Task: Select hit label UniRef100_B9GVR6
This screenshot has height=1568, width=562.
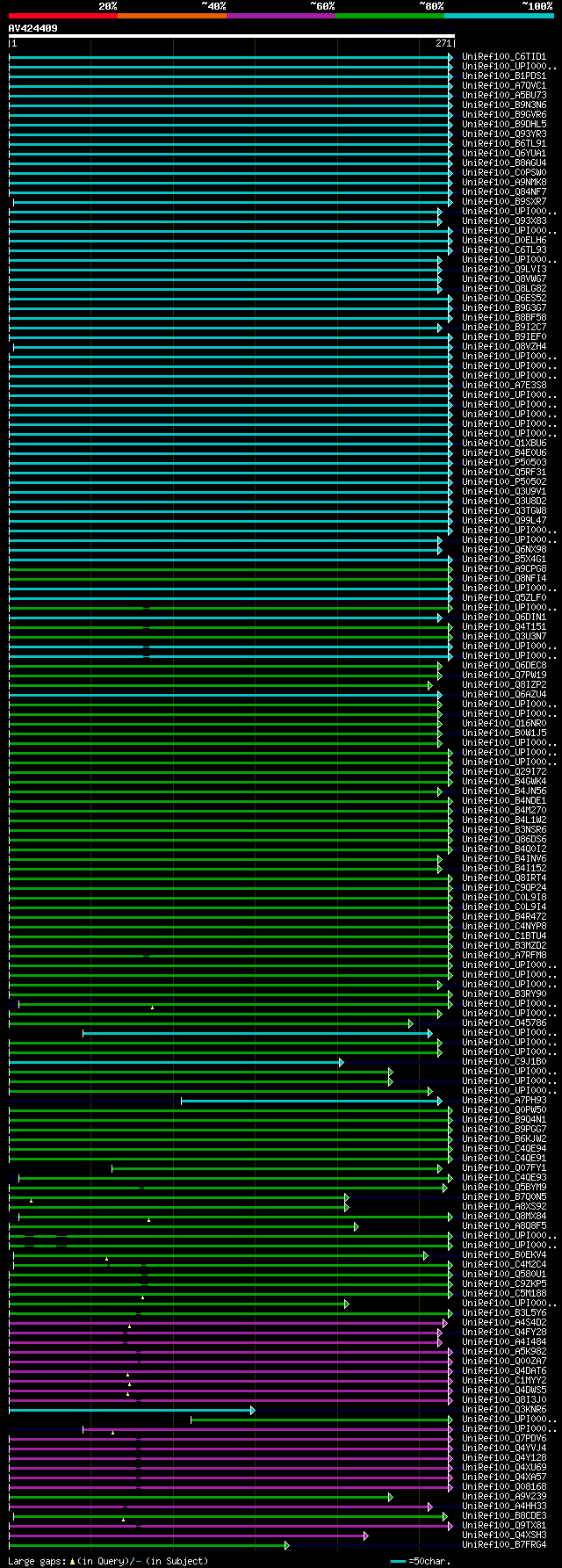Action: pos(504,115)
